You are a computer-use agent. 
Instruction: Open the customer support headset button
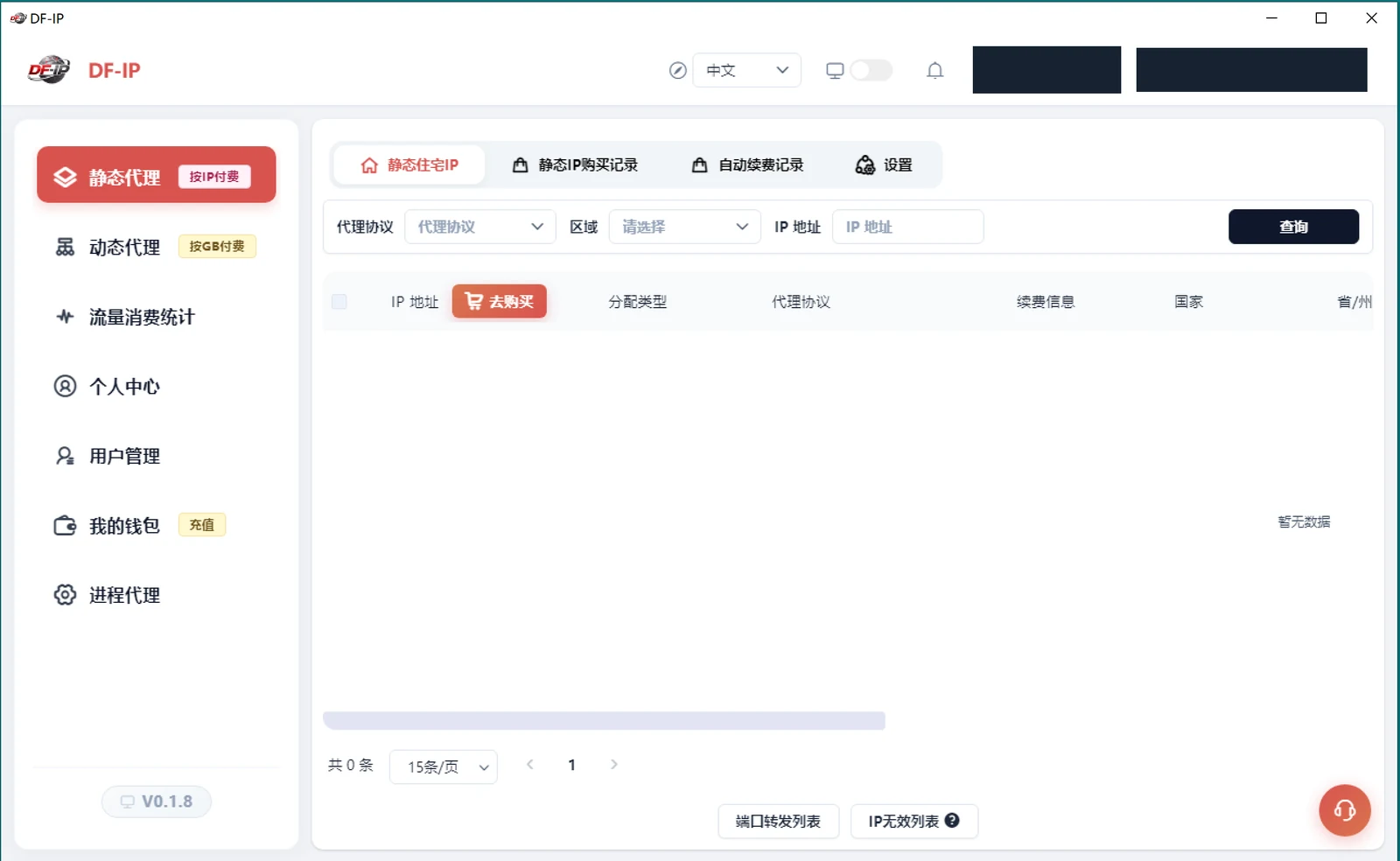[x=1345, y=810]
